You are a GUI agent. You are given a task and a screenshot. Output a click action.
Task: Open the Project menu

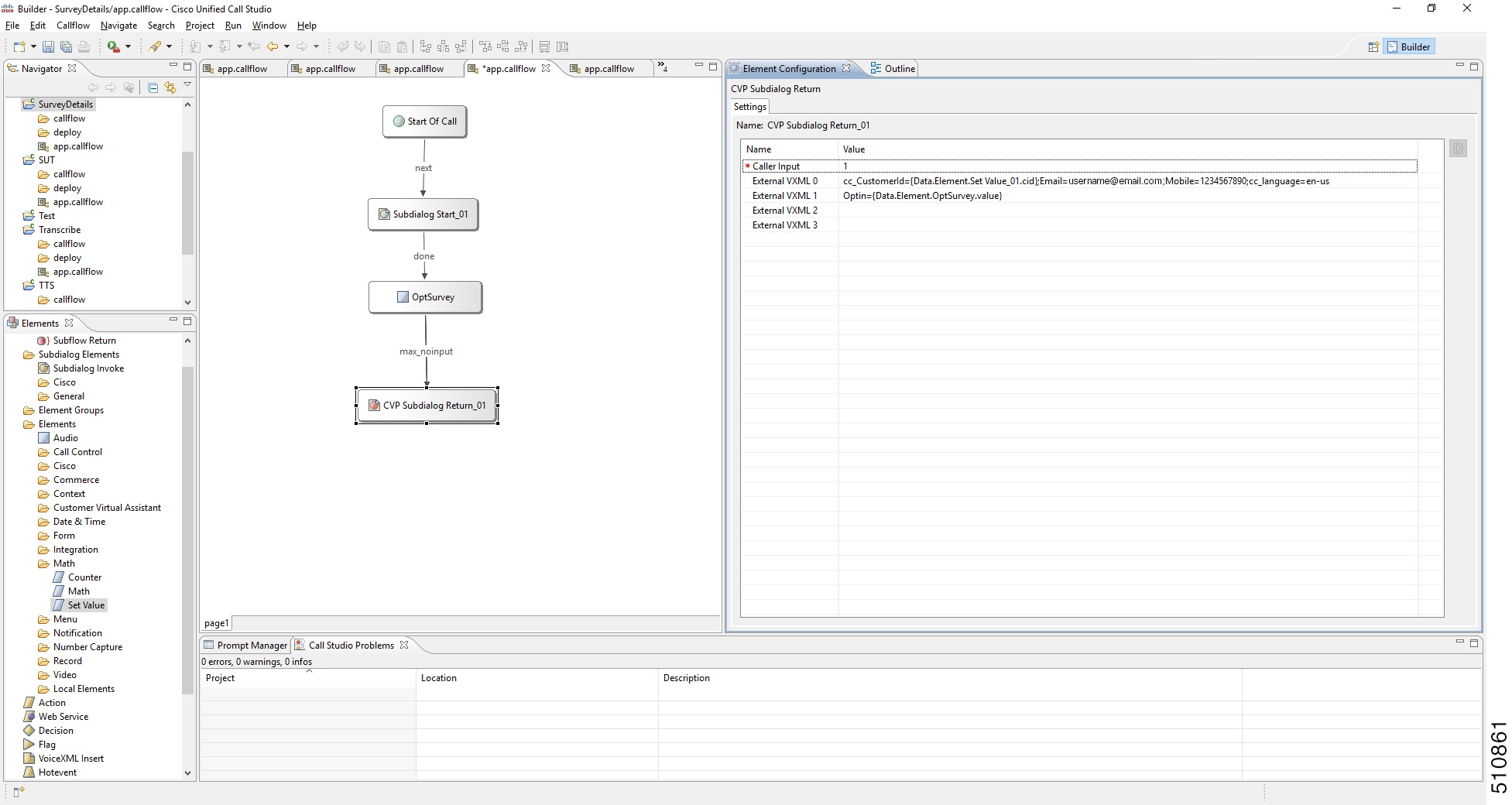coord(200,26)
